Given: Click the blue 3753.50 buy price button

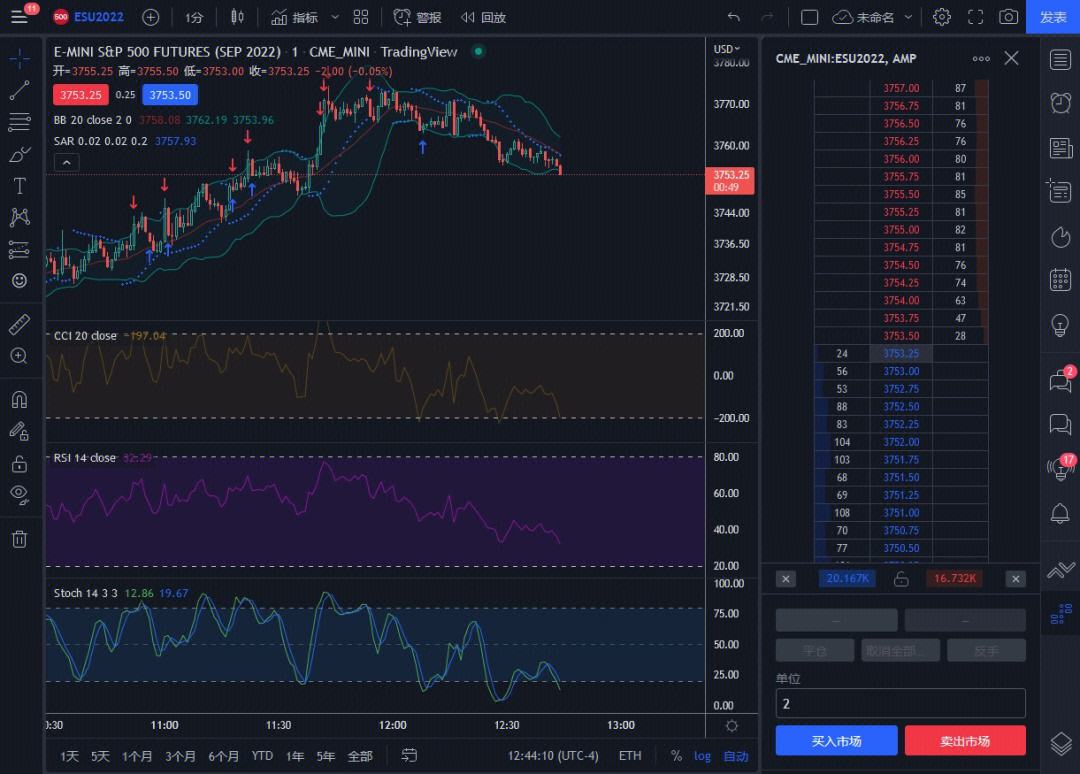Looking at the screenshot, I should (x=169, y=95).
